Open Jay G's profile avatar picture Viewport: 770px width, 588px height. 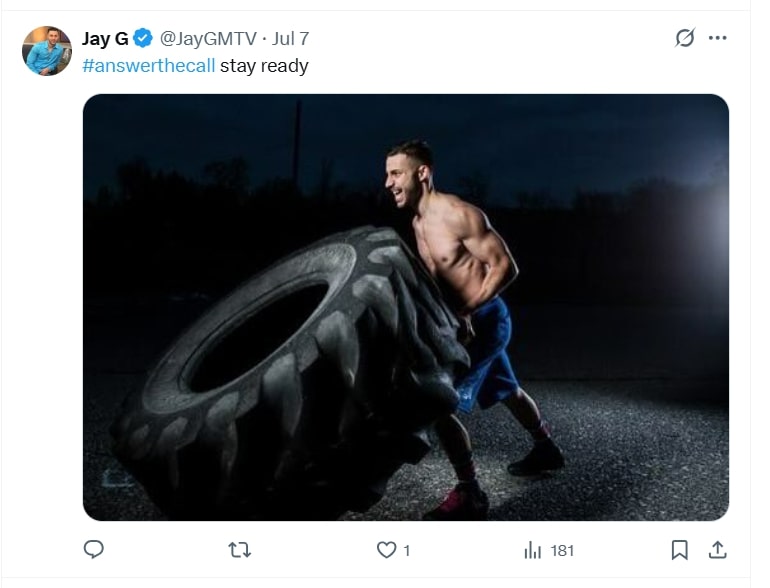pyautogui.click(x=47, y=51)
